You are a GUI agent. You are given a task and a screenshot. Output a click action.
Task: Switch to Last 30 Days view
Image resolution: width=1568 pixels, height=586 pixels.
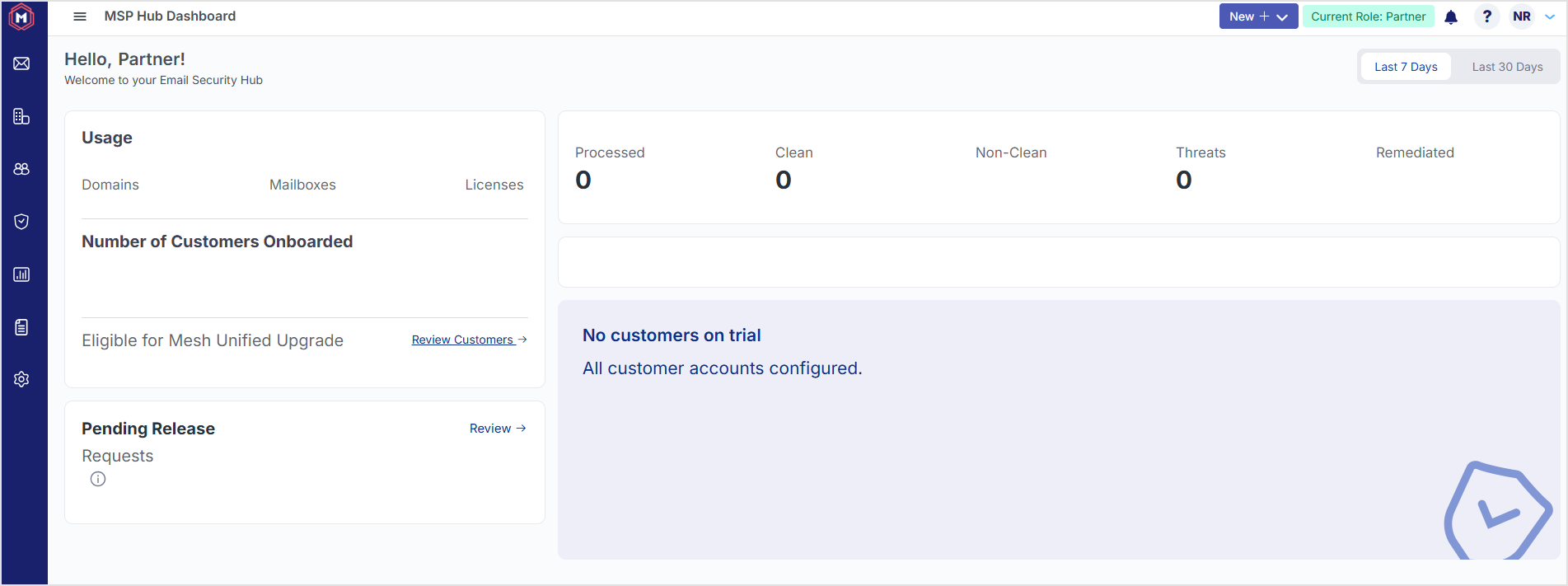[x=1507, y=67]
